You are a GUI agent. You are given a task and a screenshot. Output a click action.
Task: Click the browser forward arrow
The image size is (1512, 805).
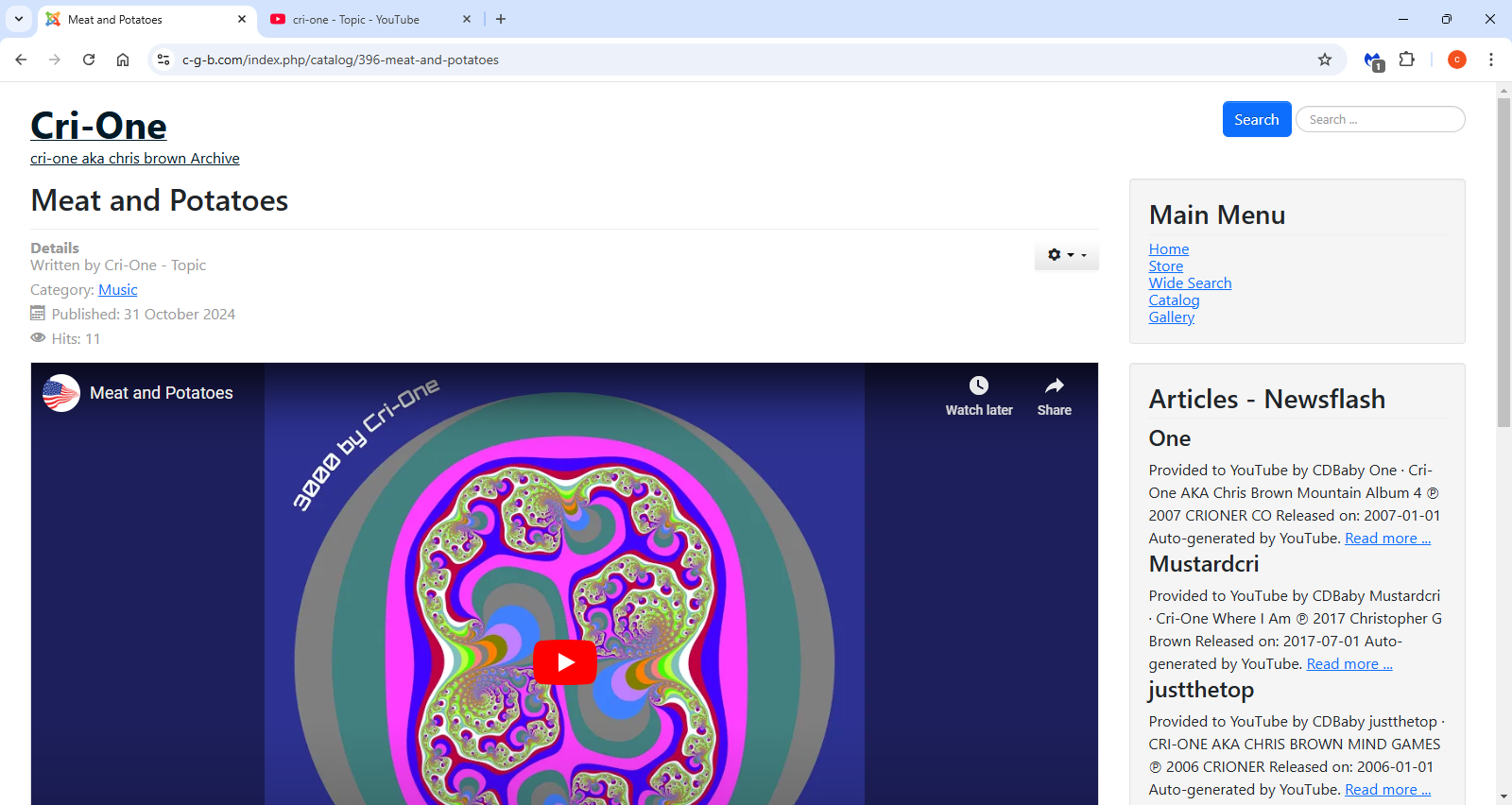(x=55, y=60)
